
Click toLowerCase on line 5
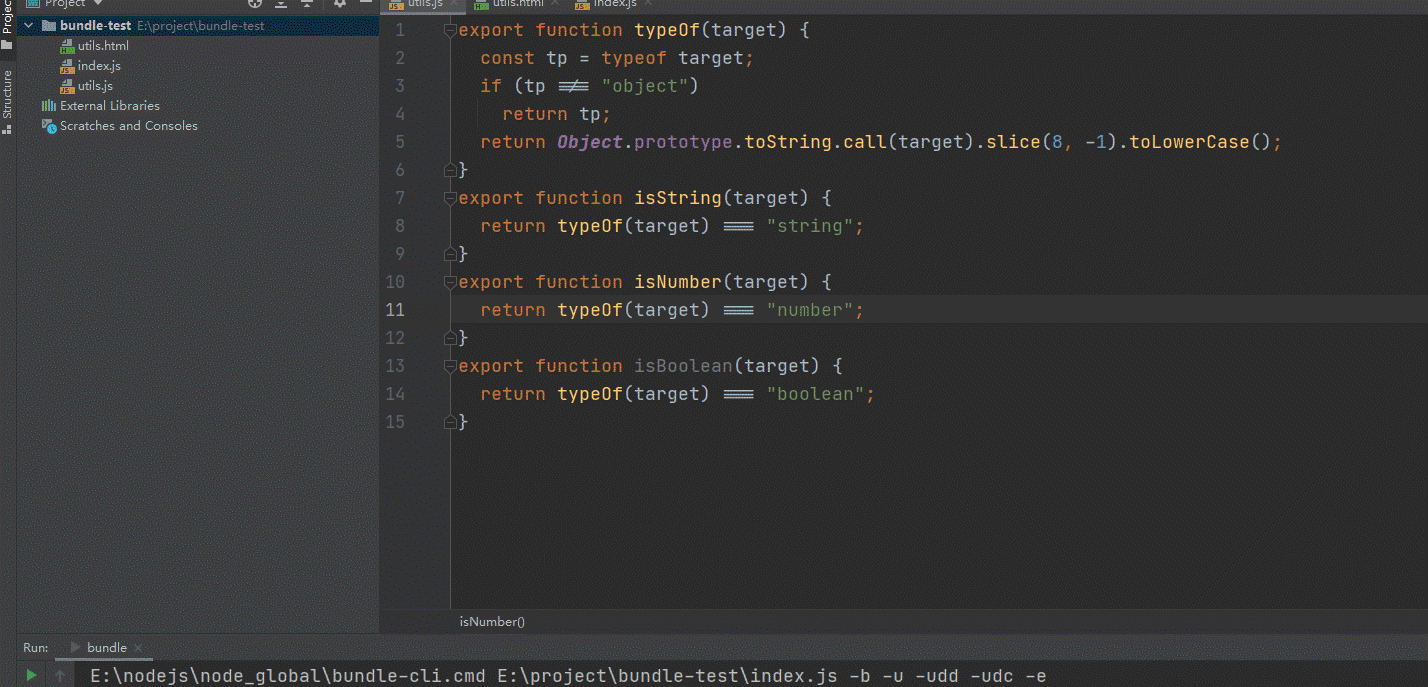(1190, 142)
